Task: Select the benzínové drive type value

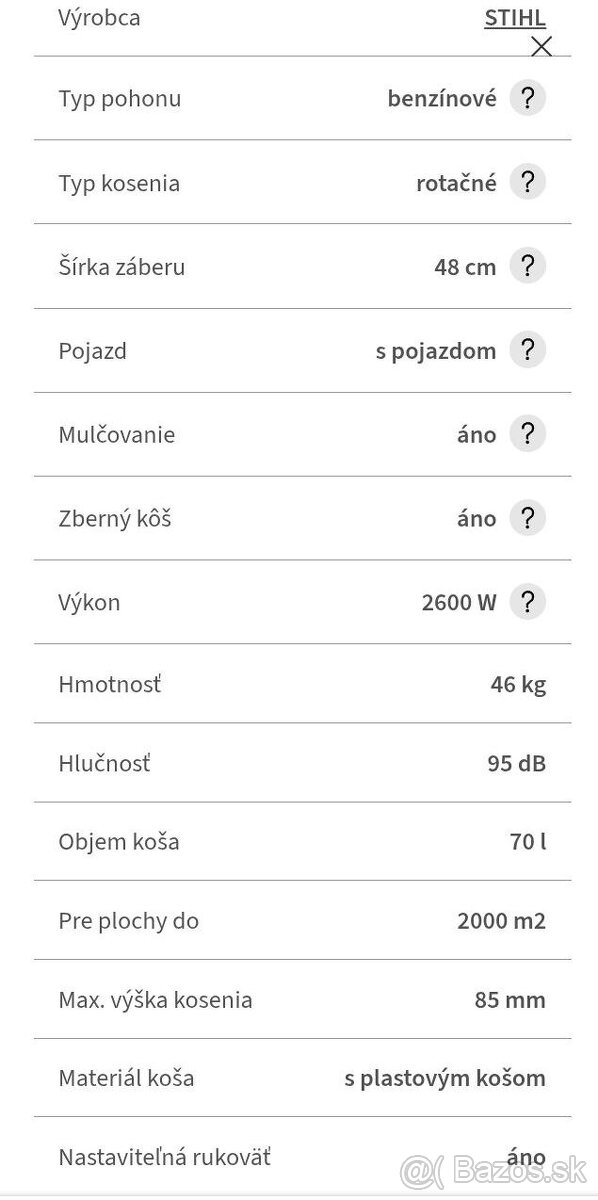Action: point(441,98)
